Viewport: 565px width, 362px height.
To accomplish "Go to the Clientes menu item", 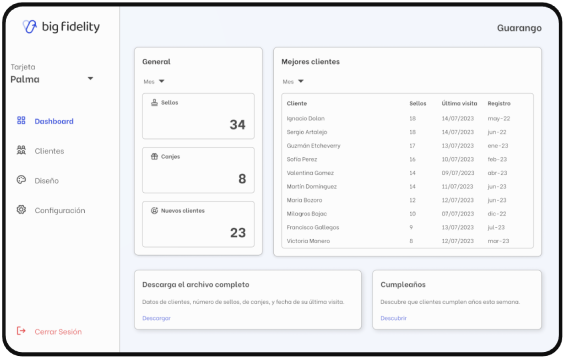I will [49, 151].
